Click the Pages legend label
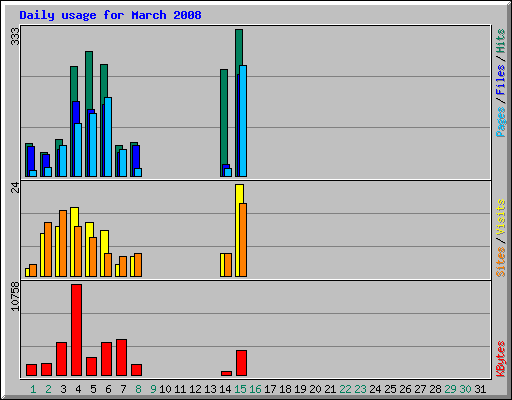The width and height of the screenshot is (512, 400). click(501, 122)
